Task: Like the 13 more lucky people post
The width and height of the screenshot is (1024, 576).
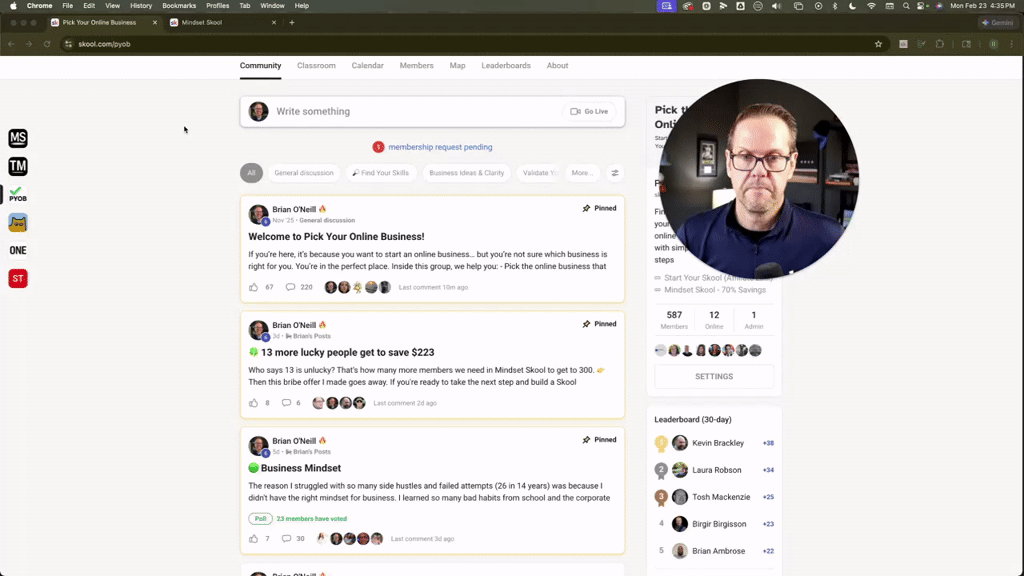Action: 253,403
